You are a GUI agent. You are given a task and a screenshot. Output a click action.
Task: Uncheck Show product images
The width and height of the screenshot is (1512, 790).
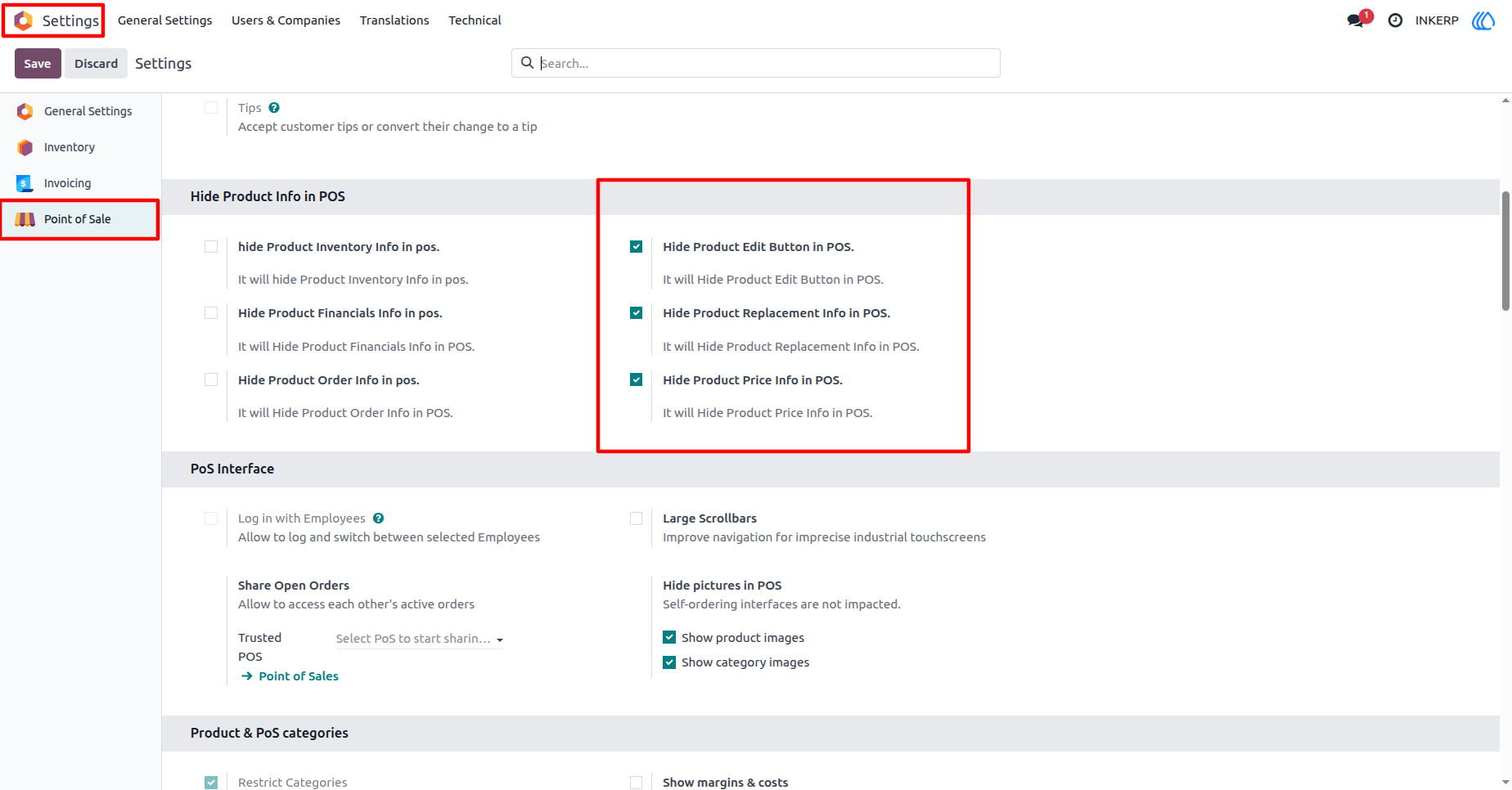[x=669, y=638]
